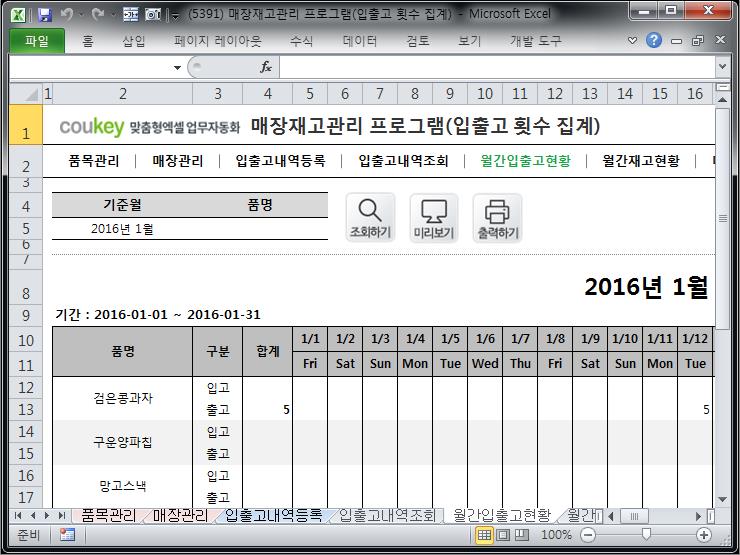Screen dimensions: 740x555
Task: Click the 미리보기 preview button
Action: point(434,218)
